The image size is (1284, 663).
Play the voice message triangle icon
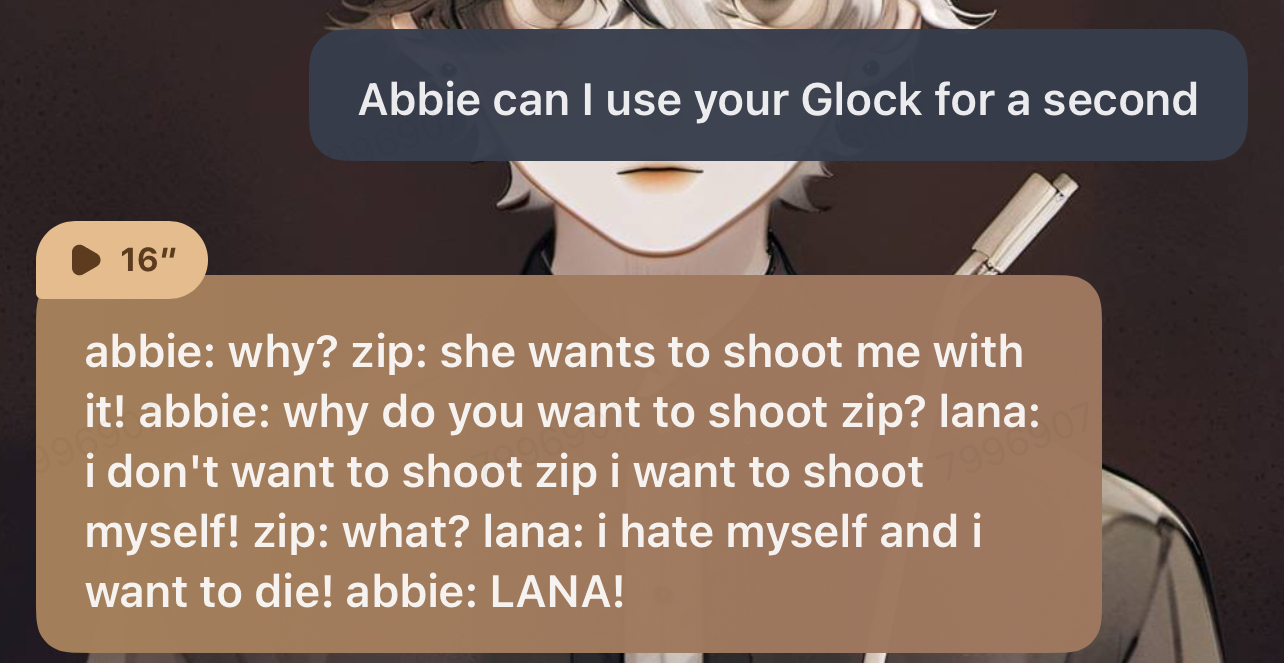click(x=87, y=260)
